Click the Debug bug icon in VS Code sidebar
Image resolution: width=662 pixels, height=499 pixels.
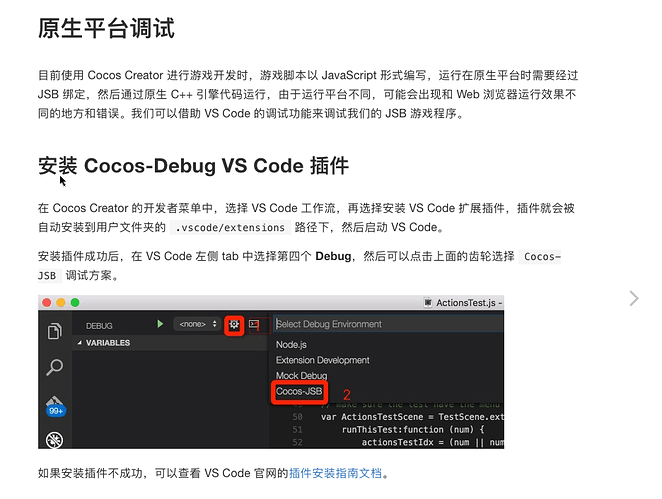(x=54, y=440)
